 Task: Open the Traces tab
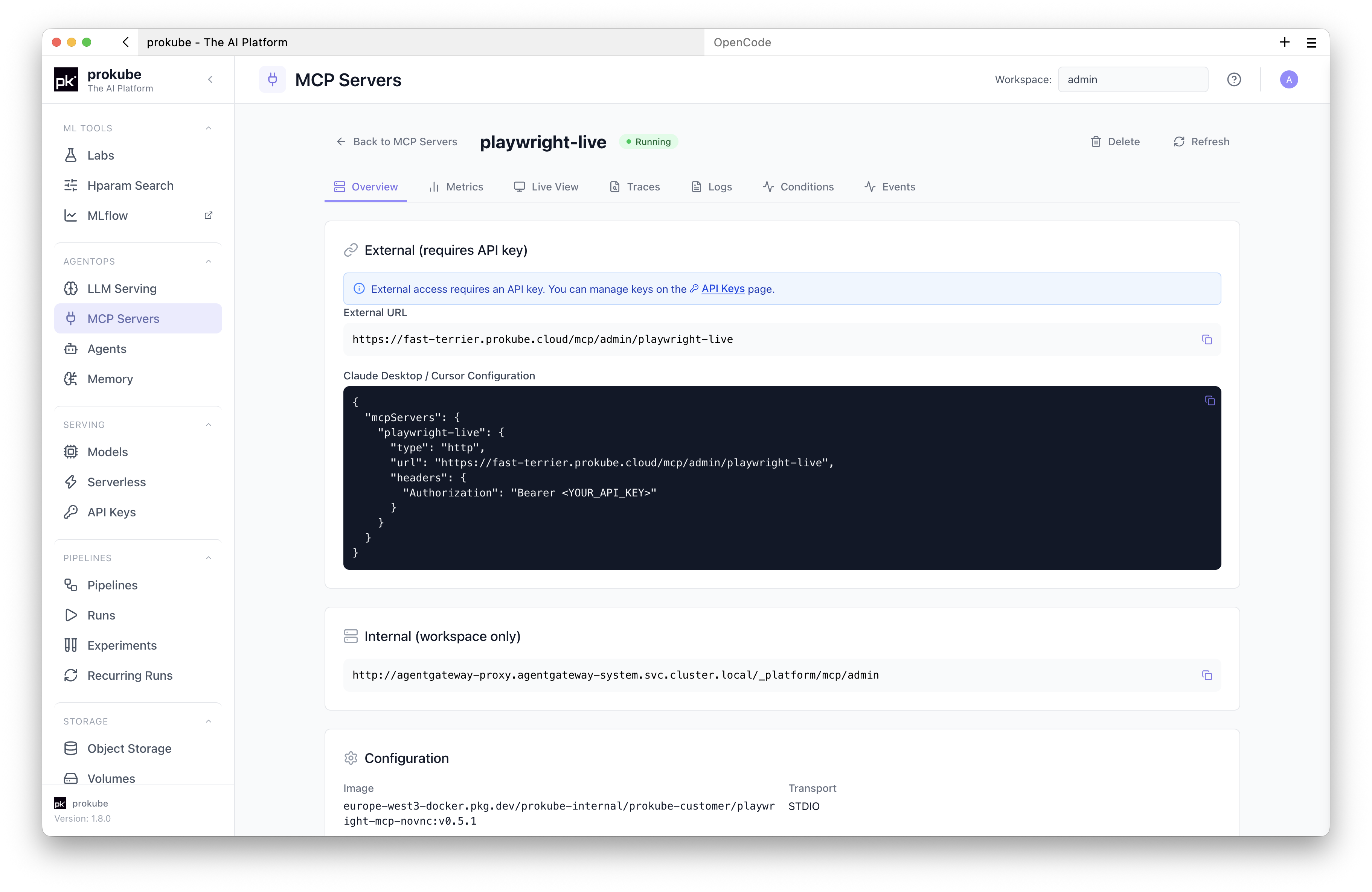pos(635,187)
